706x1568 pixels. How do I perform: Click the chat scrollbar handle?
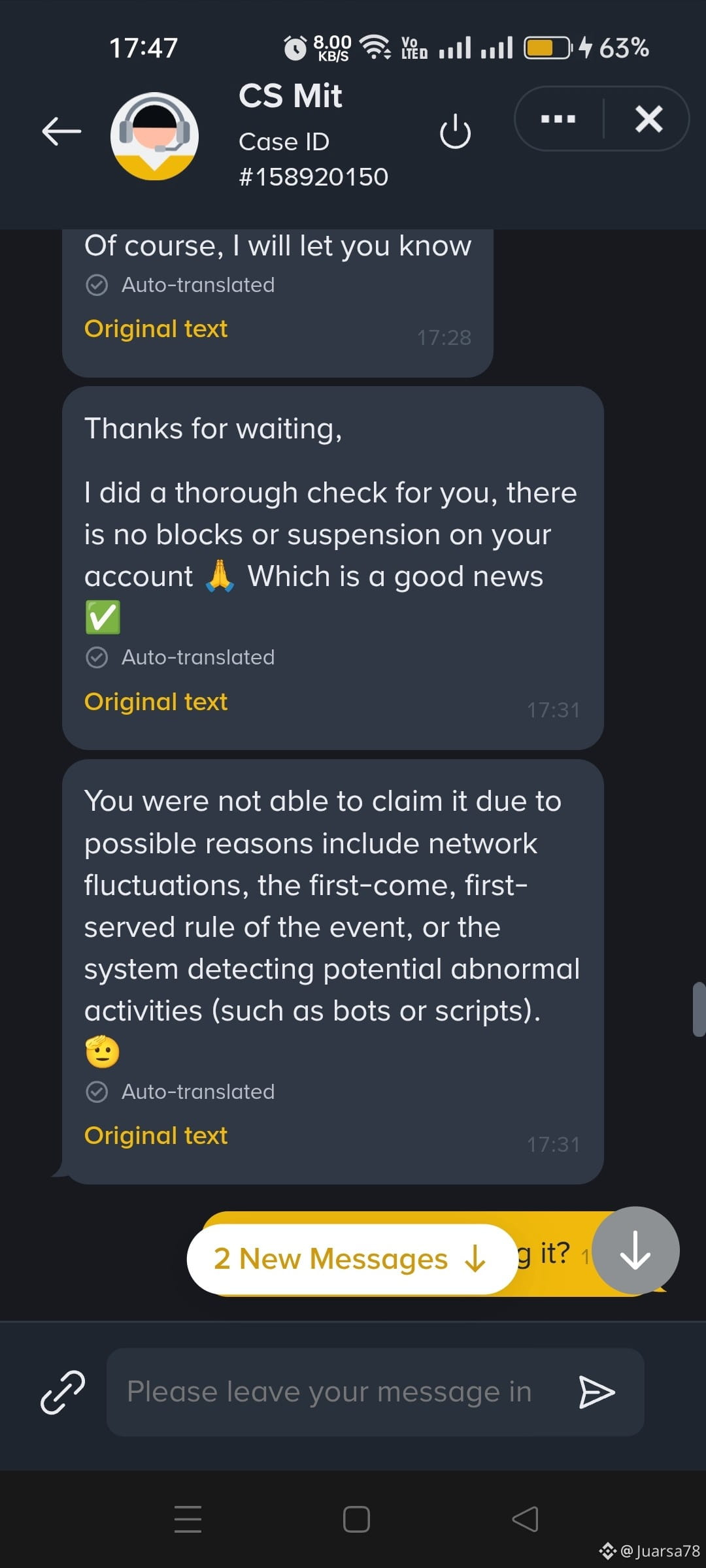point(699,1009)
